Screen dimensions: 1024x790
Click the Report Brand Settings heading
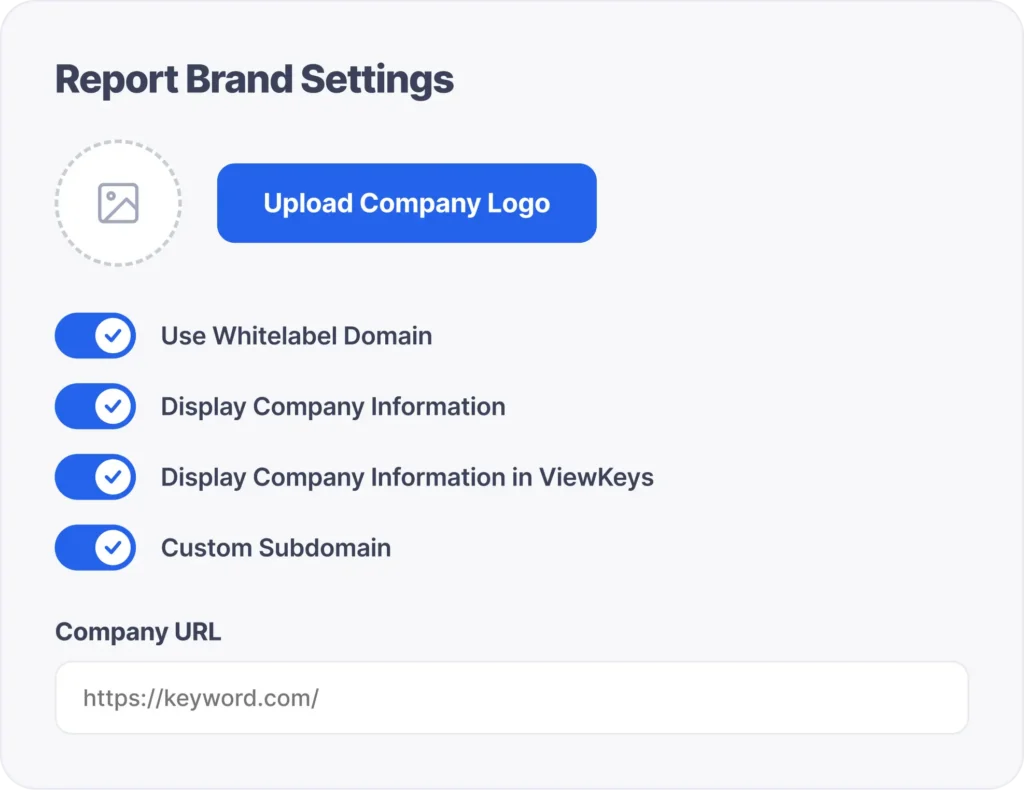[254, 79]
